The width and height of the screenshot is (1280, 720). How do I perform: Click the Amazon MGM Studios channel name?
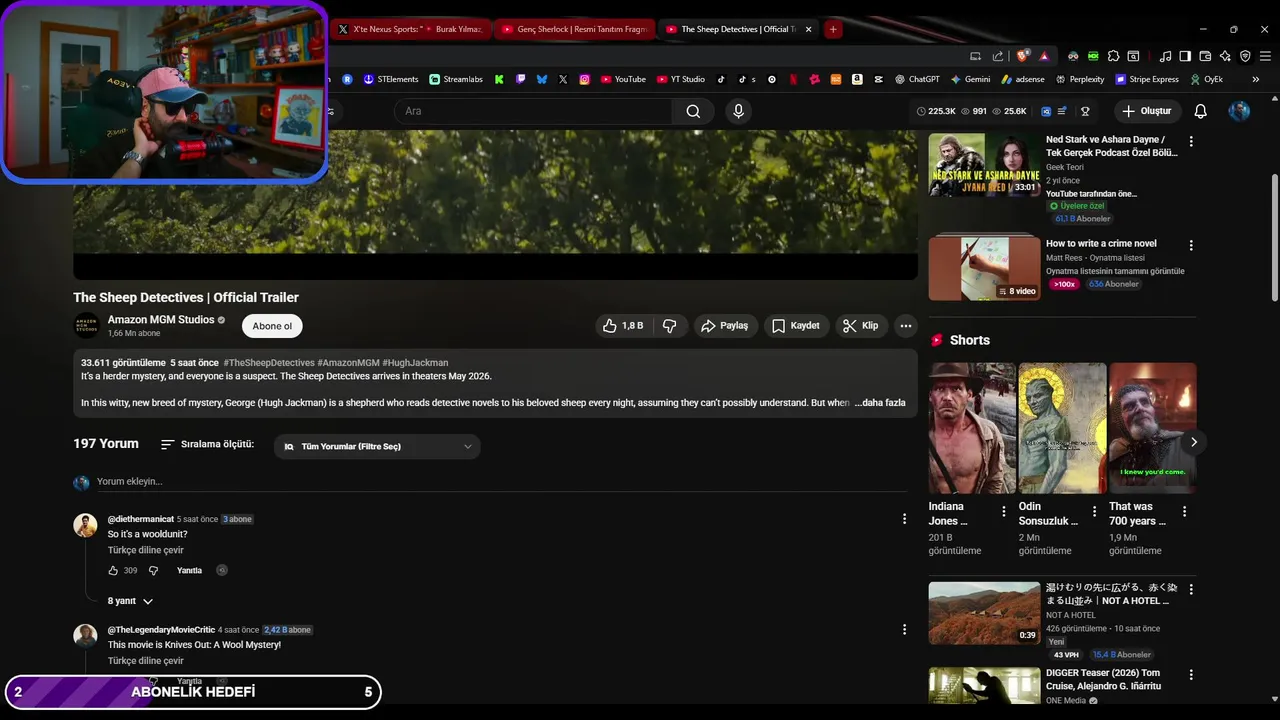[161, 320]
